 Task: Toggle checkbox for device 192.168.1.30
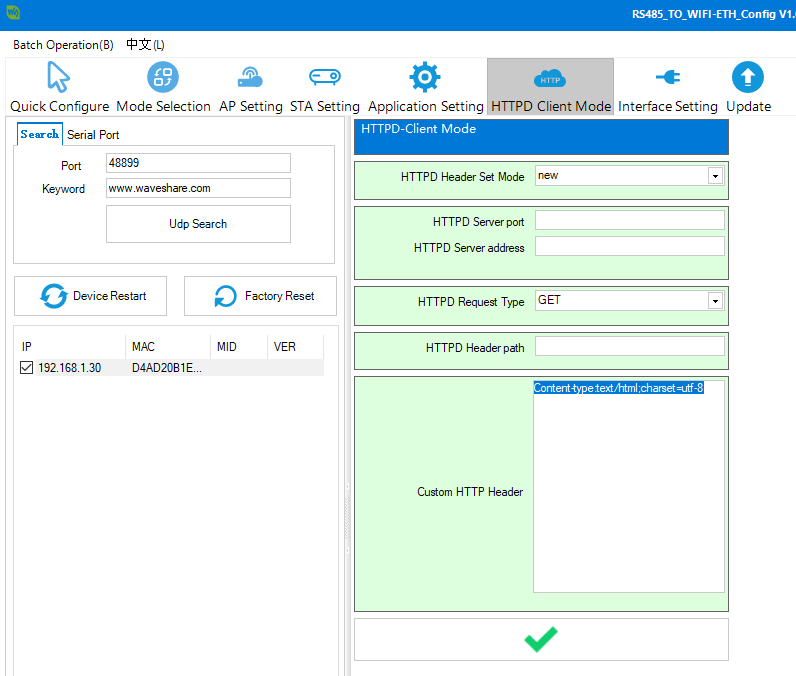(x=26, y=367)
